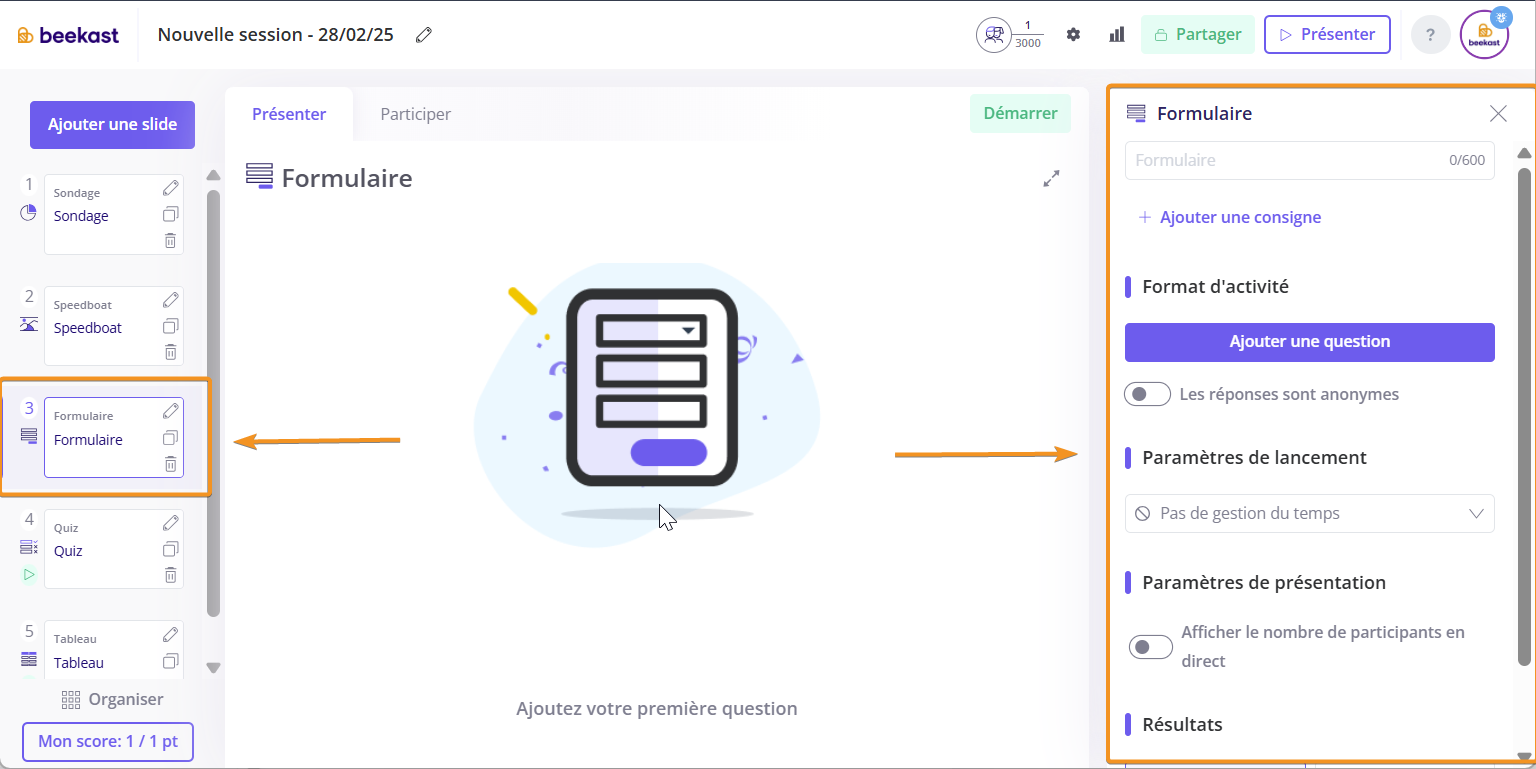Click the Ajouter une consigne link
Screen dimensions: 1536x769
pos(1230,218)
